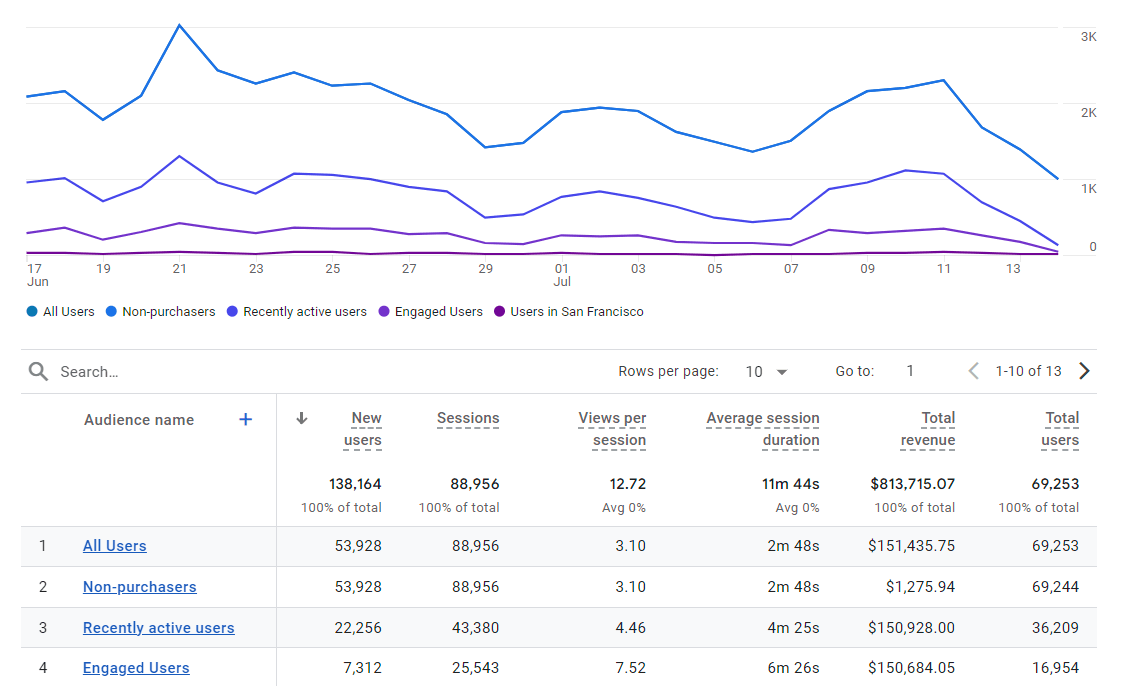The width and height of the screenshot is (1123, 686).
Task: Toggle the Recently active users legend chip
Action: [296, 311]
